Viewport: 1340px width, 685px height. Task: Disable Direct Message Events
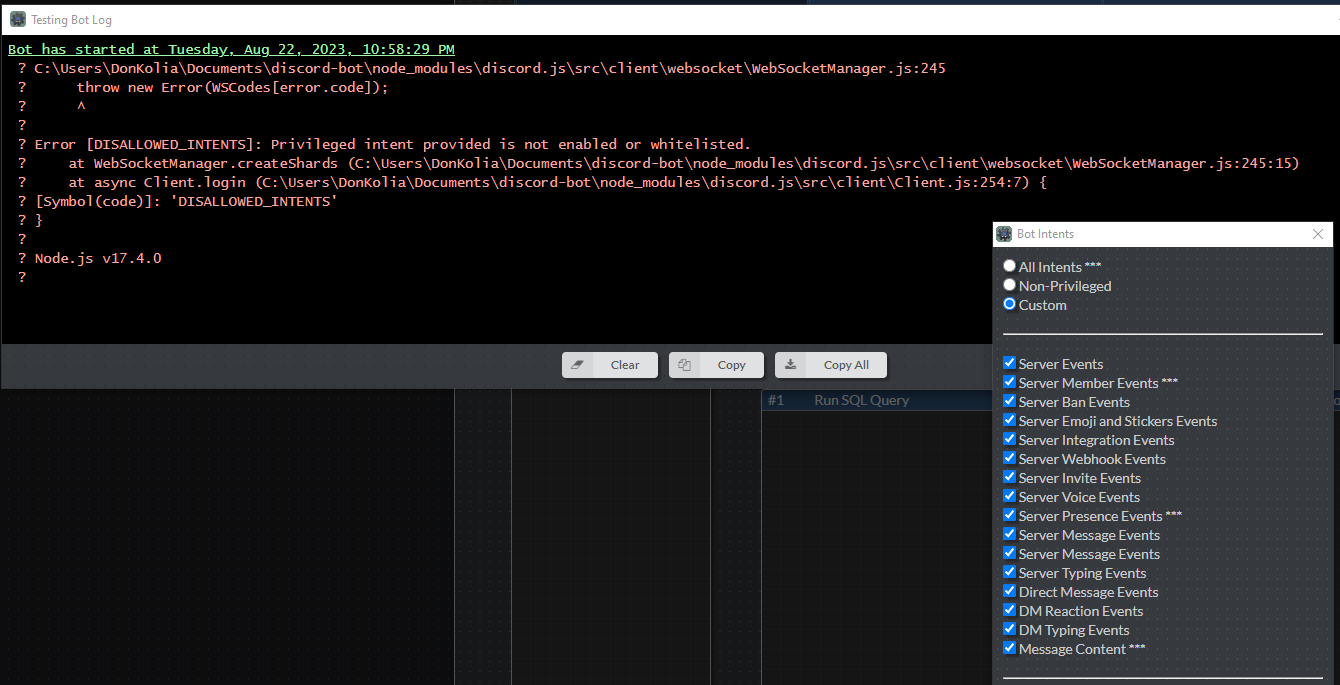[x=1009, y=590]
